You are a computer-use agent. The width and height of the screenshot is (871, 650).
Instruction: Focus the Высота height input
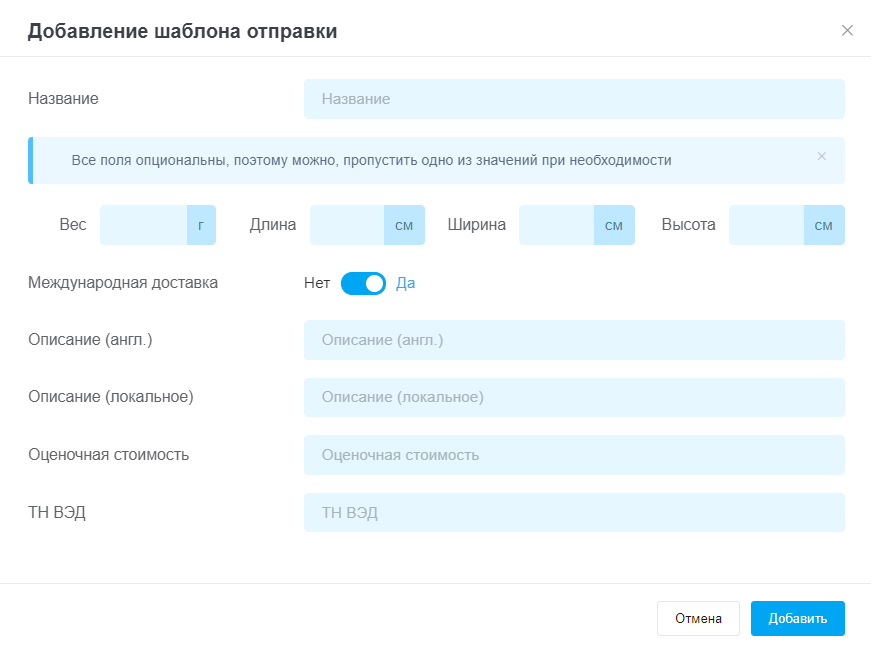[x=766, y=225]
